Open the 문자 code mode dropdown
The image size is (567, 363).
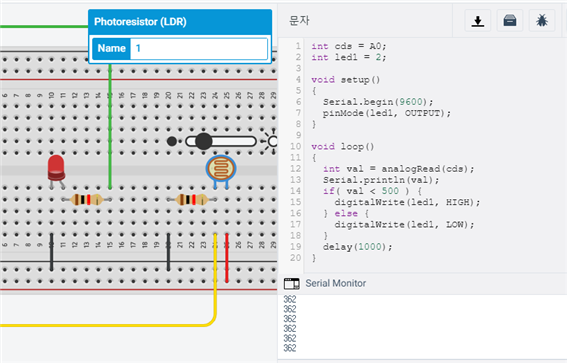[x=299, y=21]
